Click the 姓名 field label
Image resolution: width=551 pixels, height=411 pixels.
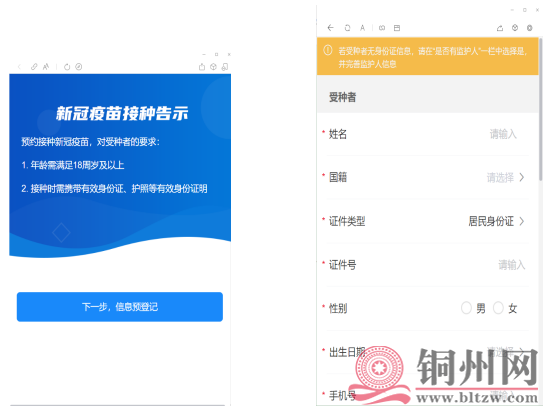338,134
